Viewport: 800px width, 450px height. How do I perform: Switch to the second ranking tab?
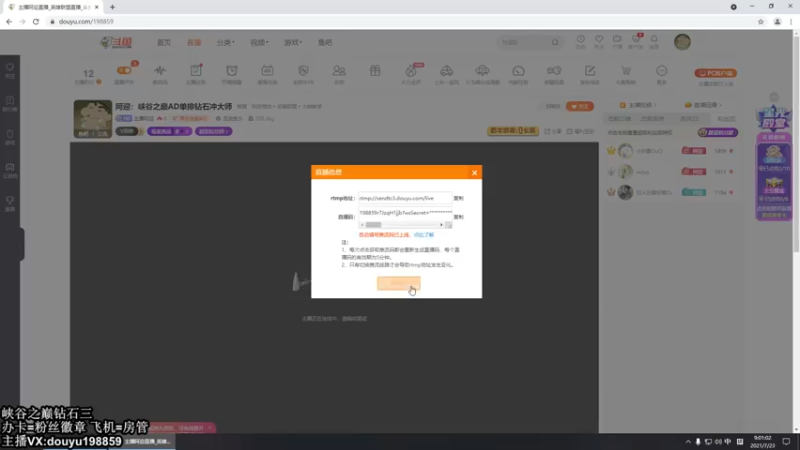[x=653, y=118]
